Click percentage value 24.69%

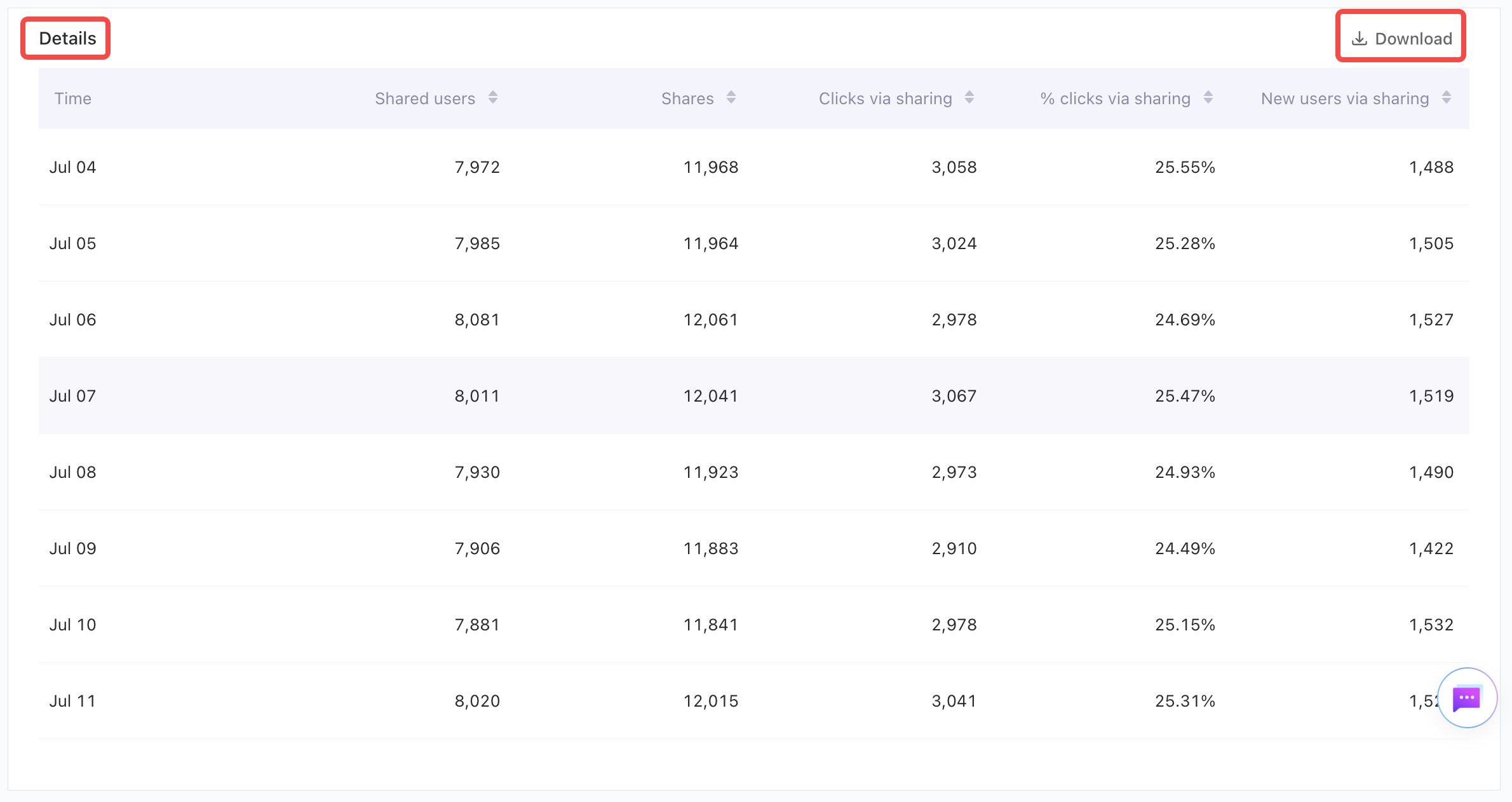coord(1185,320)
